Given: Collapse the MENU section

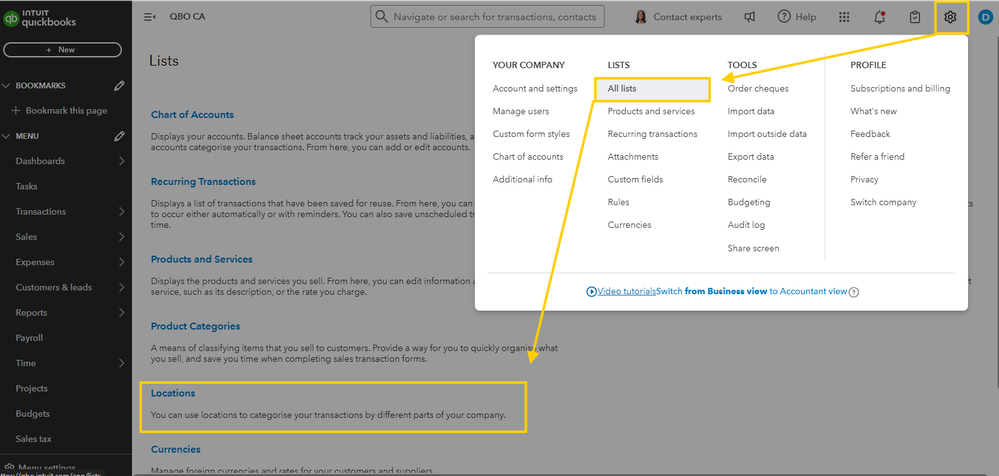Looking at the screenshot, I should click(x=6, y=136).
